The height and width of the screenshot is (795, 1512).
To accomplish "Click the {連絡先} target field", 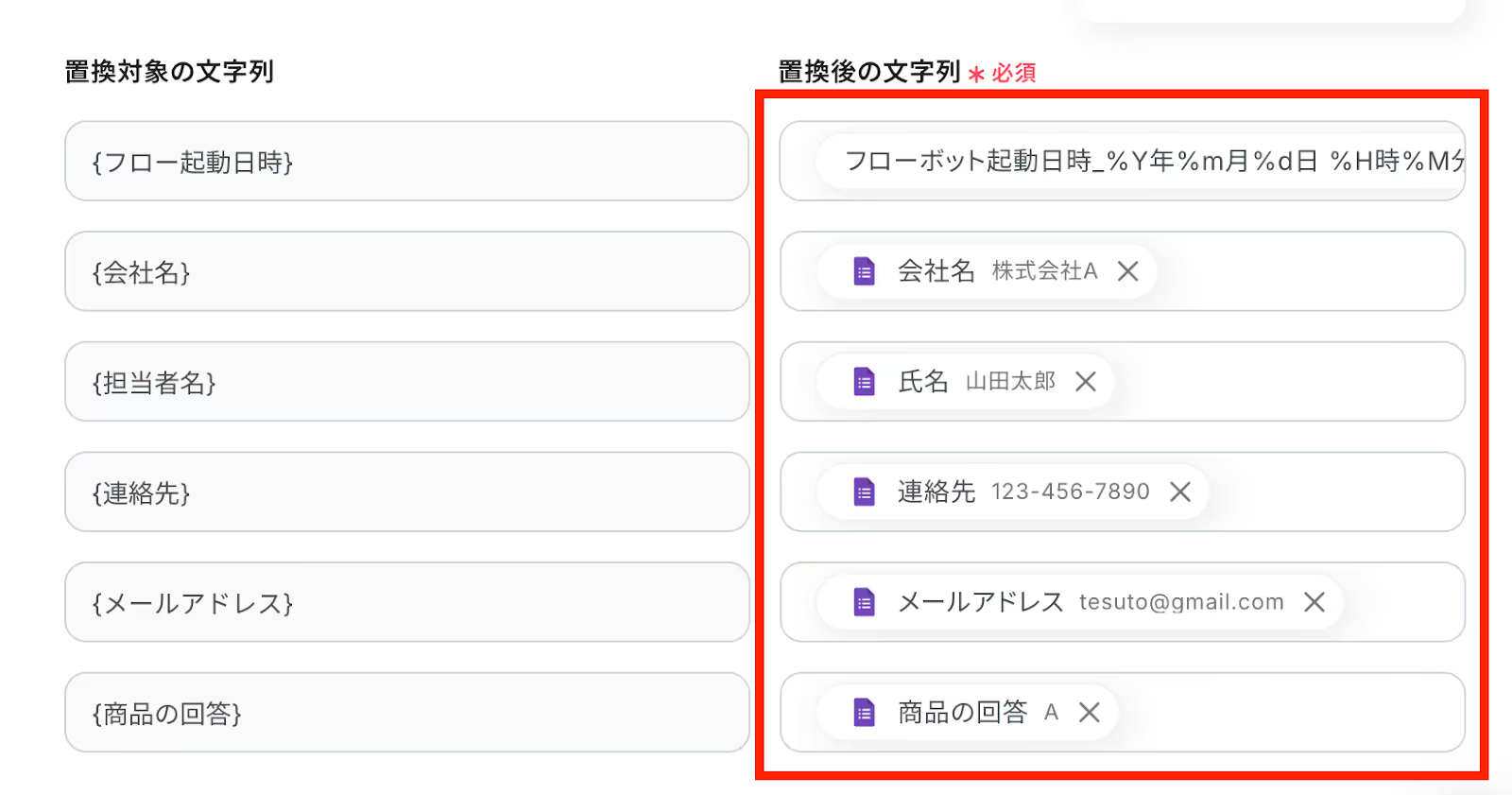I will coord(406,493).
